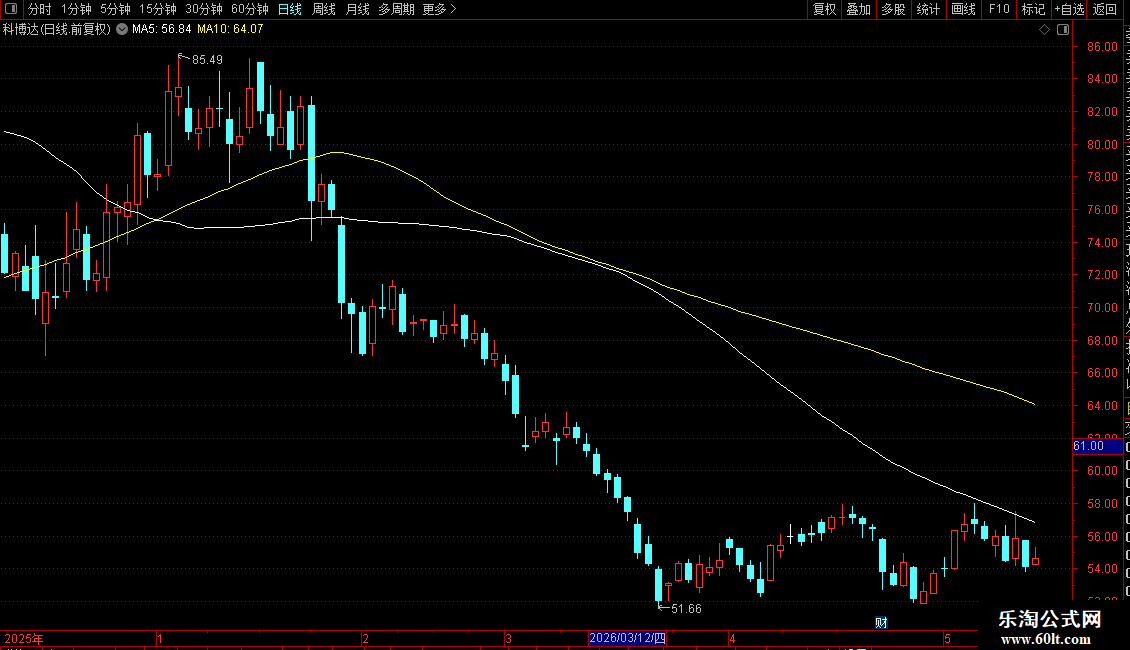The height and width of the screenshot is (650, 1130).
Task: Click the MA5: 56.84 indicator label
Action: (x=161, y=30)
